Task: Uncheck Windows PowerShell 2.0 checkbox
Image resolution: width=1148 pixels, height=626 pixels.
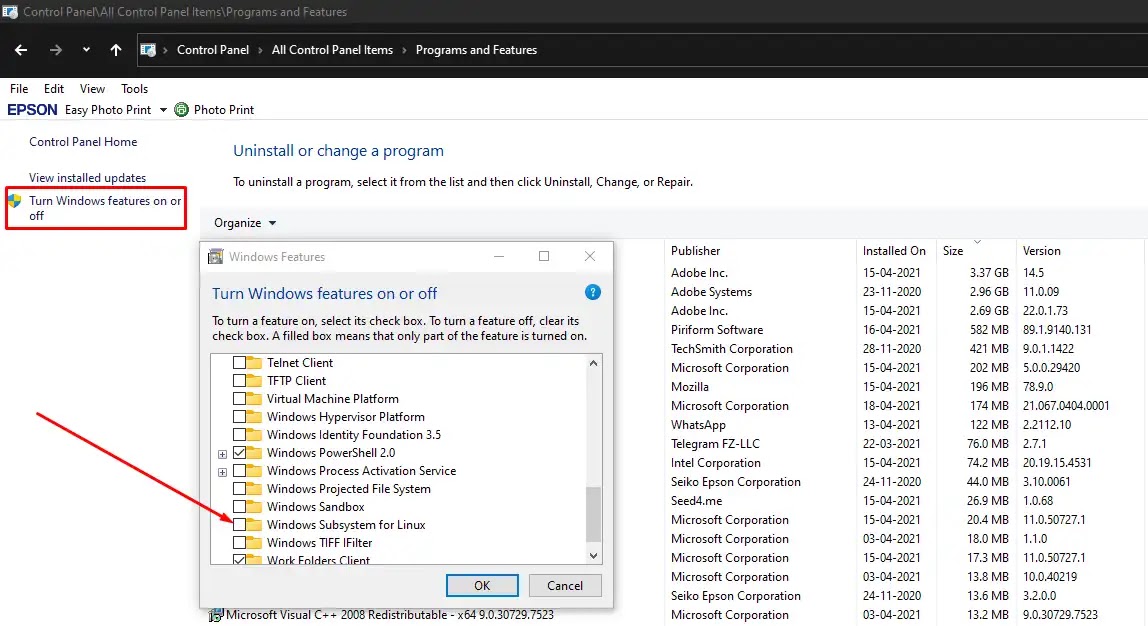Action: pos(239,452)
